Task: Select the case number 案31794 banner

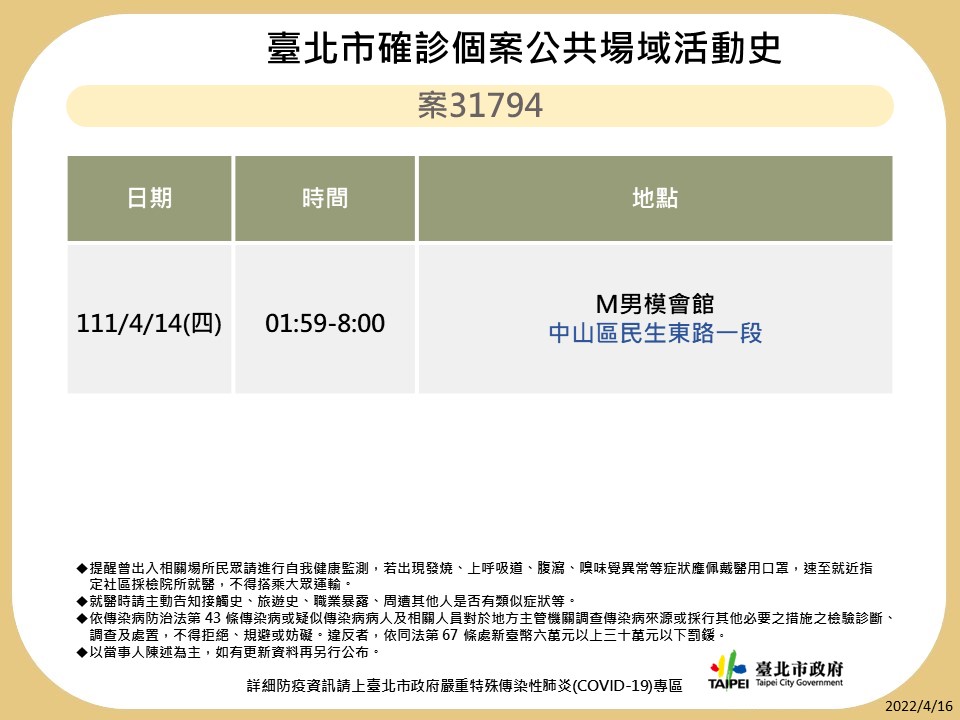Action: click(480, 106)
